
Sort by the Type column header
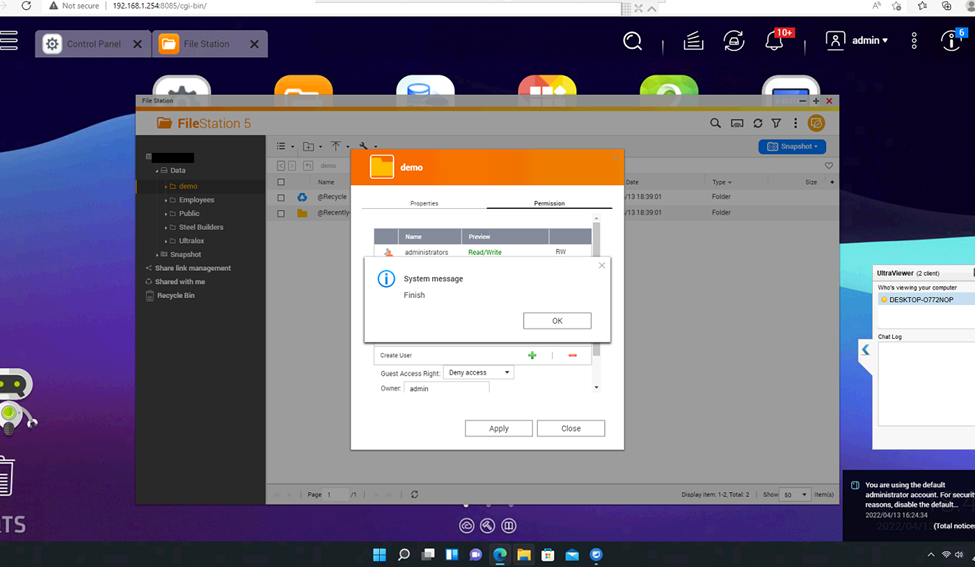(x=721, y=182)
